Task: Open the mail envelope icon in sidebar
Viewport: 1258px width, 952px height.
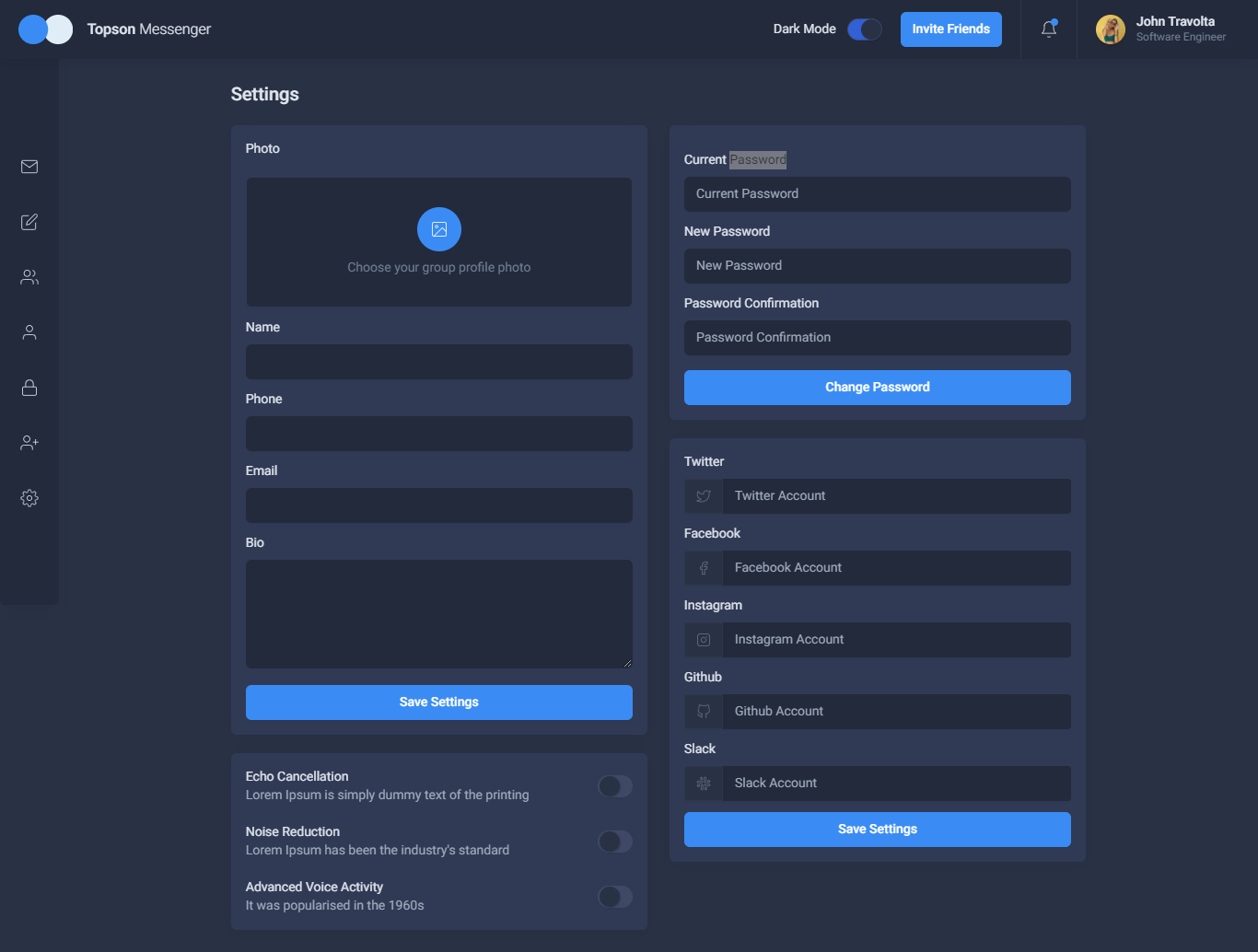Action: (x=29, y=167)
